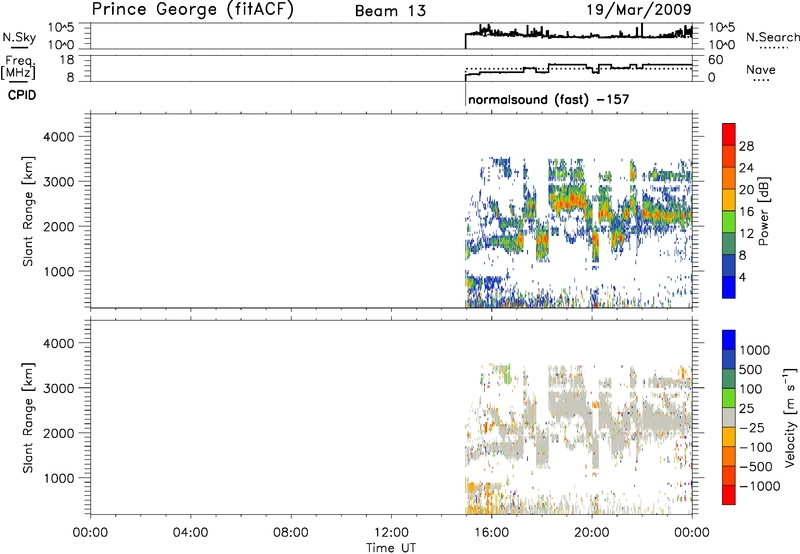The width and height of the screenshot is (800, 554).
Task: Click the black noise trace in N.Sky panel
Action: click(x=579, y=35)
